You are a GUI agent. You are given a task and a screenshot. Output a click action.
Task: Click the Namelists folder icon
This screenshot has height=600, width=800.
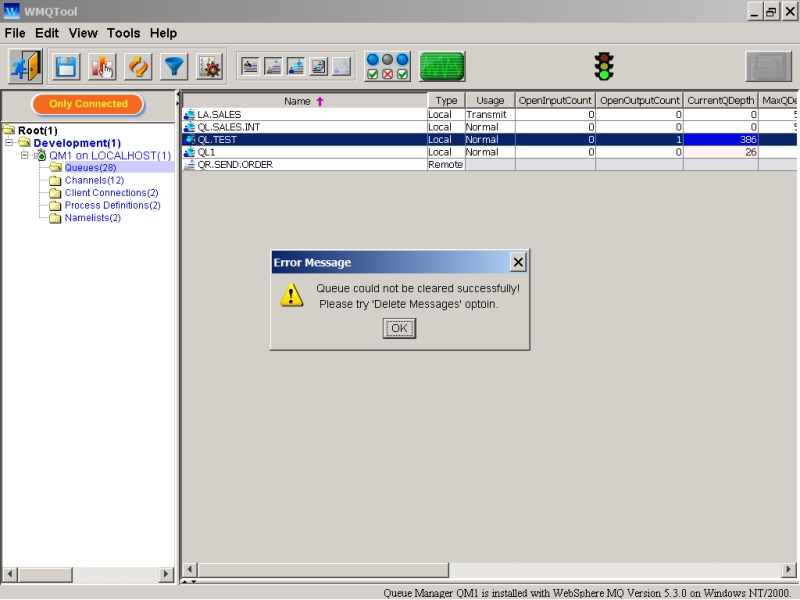[55, 218]
